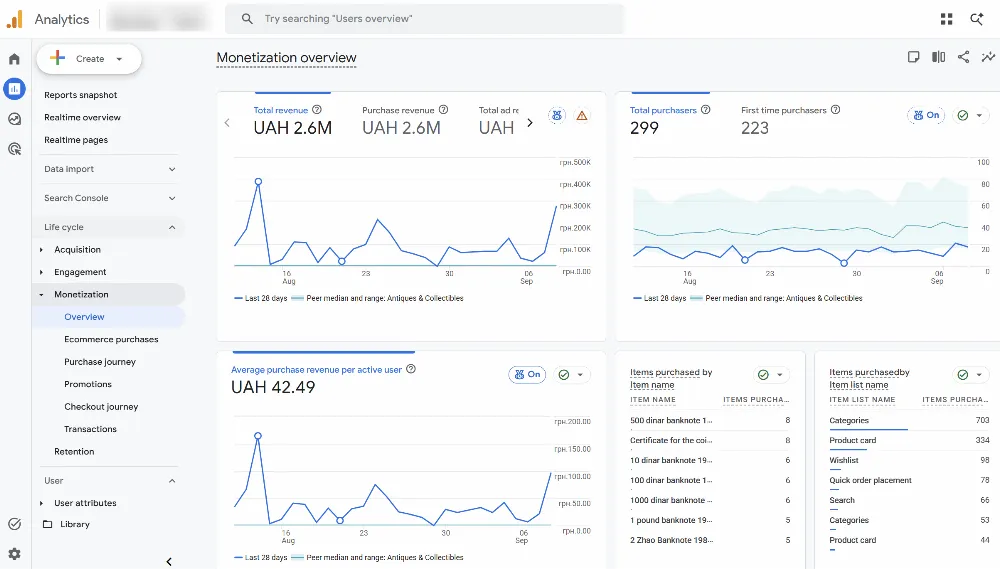This screenshot has width=1000, height=569.
Task: Toggle benchmarking On in Average purchase revenue card
Action: 527,374
